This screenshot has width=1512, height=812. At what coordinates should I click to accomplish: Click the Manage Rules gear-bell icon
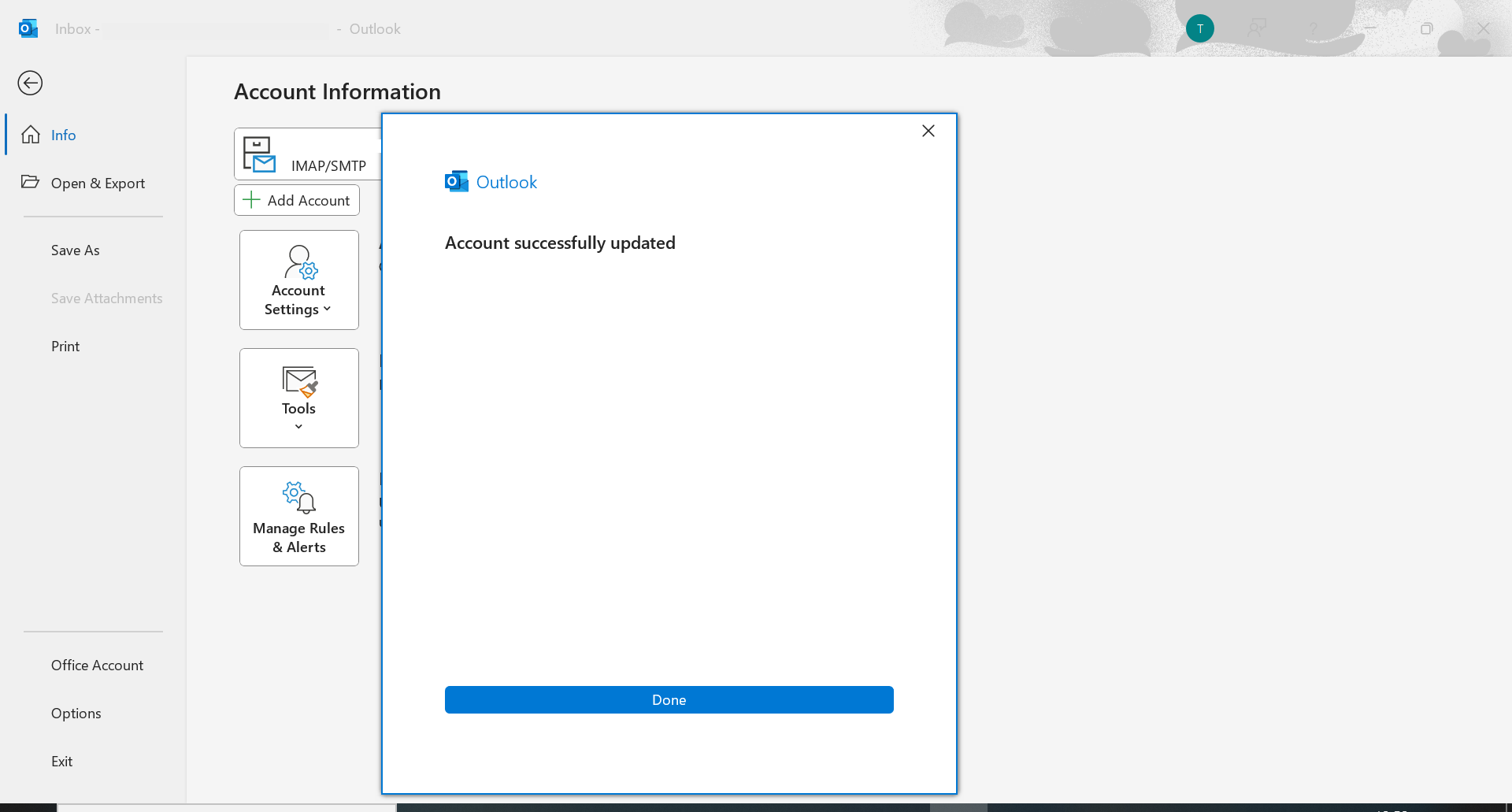click(x=299, y=498)
